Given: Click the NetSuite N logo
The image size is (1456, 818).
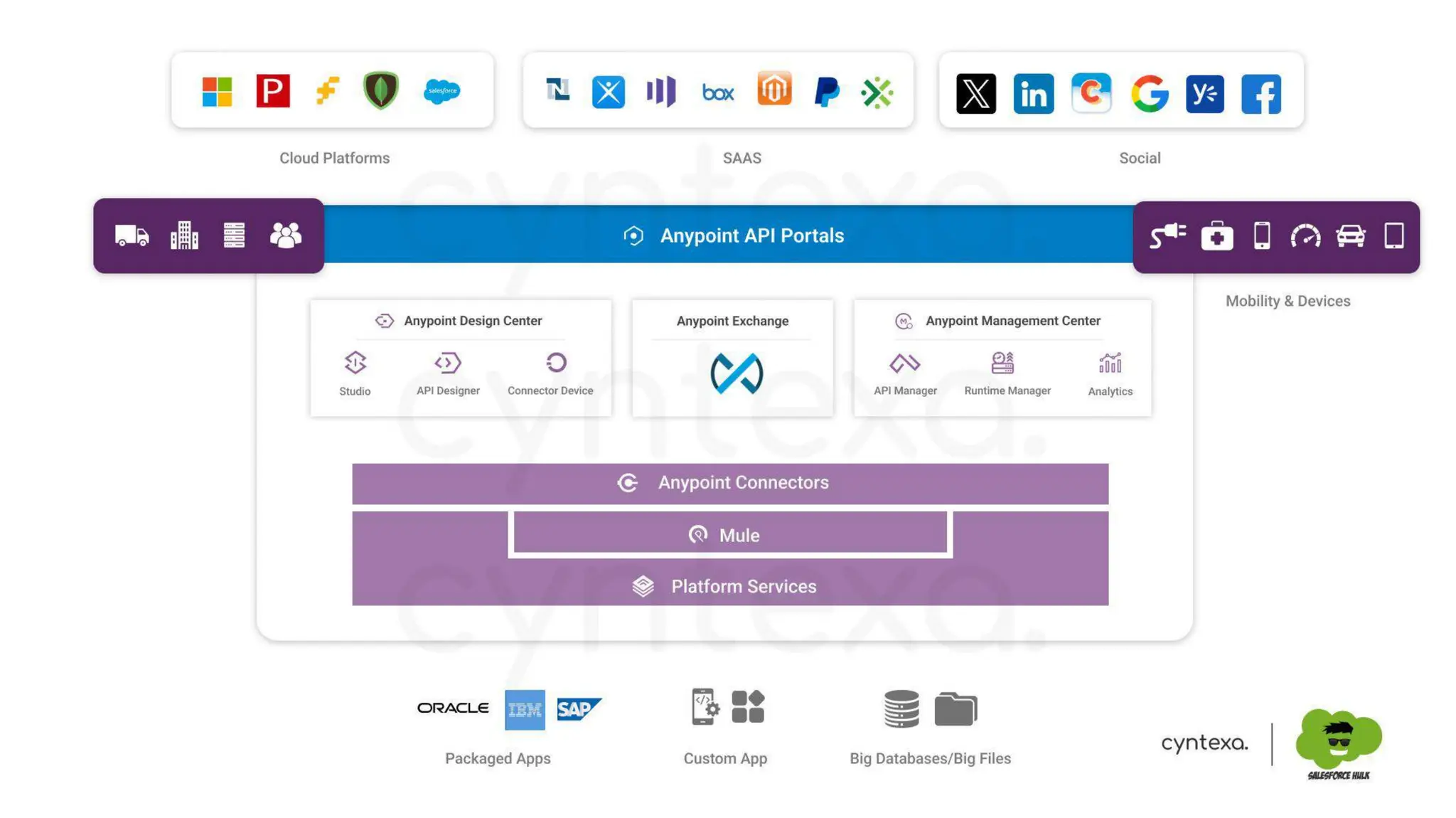Looking at the screenshot, I should tap(558, 90).
